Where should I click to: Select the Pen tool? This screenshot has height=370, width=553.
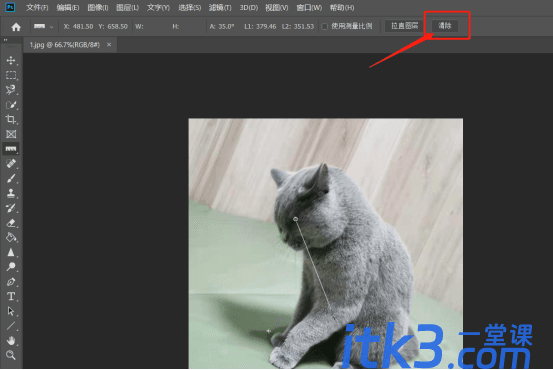(11, 281)
